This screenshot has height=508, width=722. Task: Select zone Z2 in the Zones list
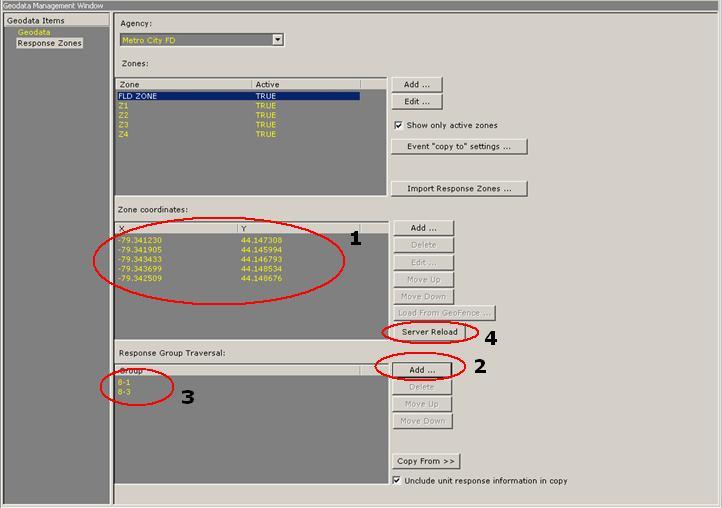(x=125, y=115)
